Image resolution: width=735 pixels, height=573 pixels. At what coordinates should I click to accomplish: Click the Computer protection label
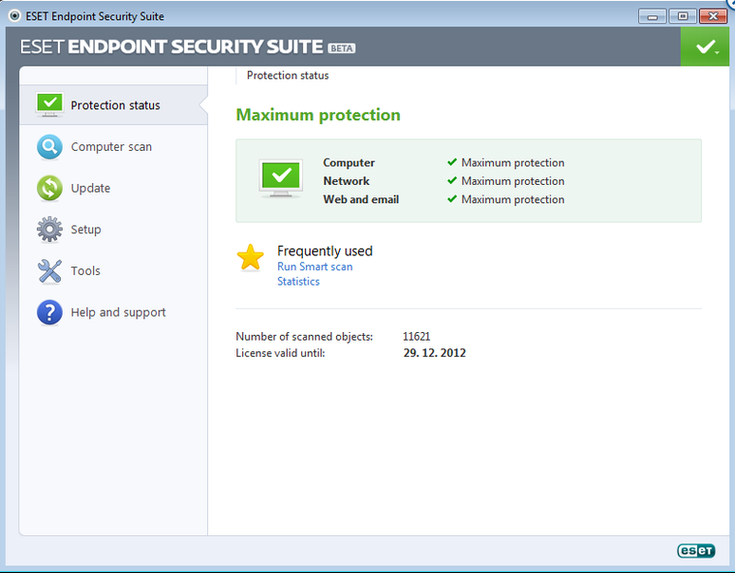pos(349,163)
